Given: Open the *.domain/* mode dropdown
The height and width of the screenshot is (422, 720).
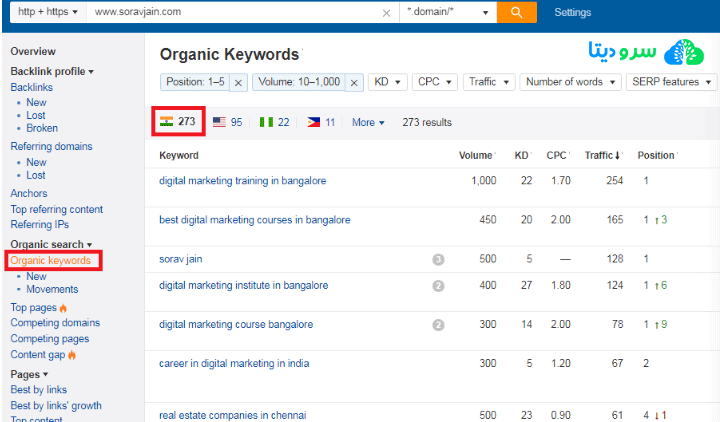Looking at the screenshot, I should click(x=447, y=13).
